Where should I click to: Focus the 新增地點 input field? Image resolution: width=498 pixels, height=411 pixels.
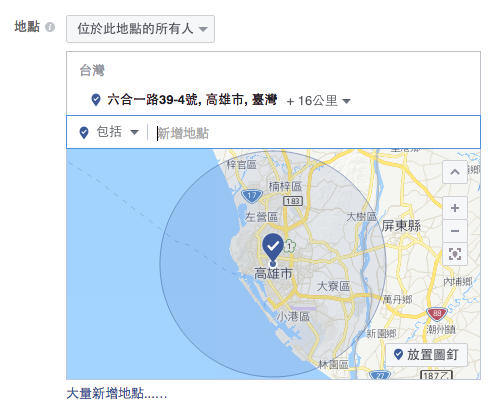point(313,133)
